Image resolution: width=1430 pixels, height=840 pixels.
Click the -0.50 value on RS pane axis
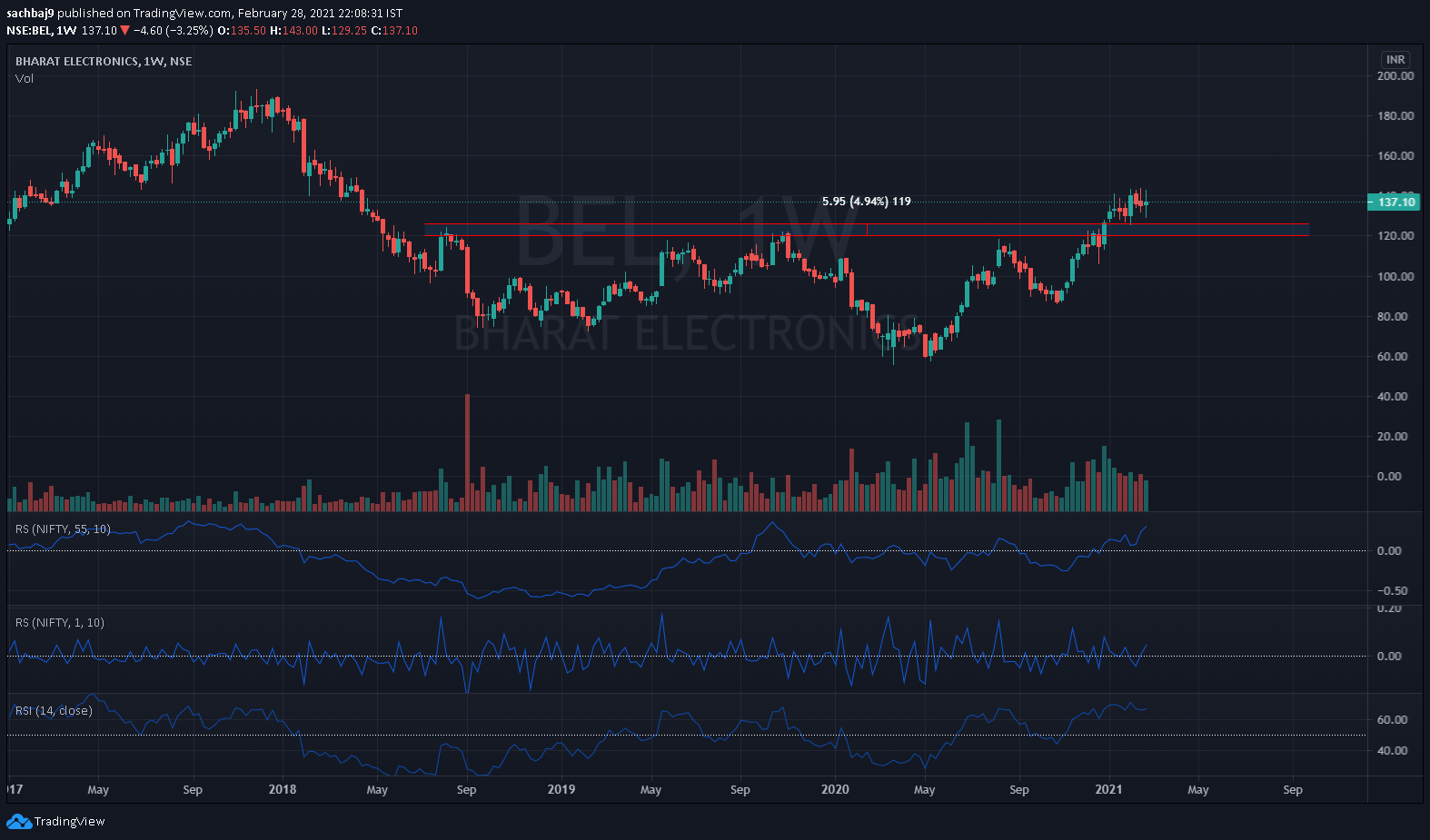[x=1391, y=590]
